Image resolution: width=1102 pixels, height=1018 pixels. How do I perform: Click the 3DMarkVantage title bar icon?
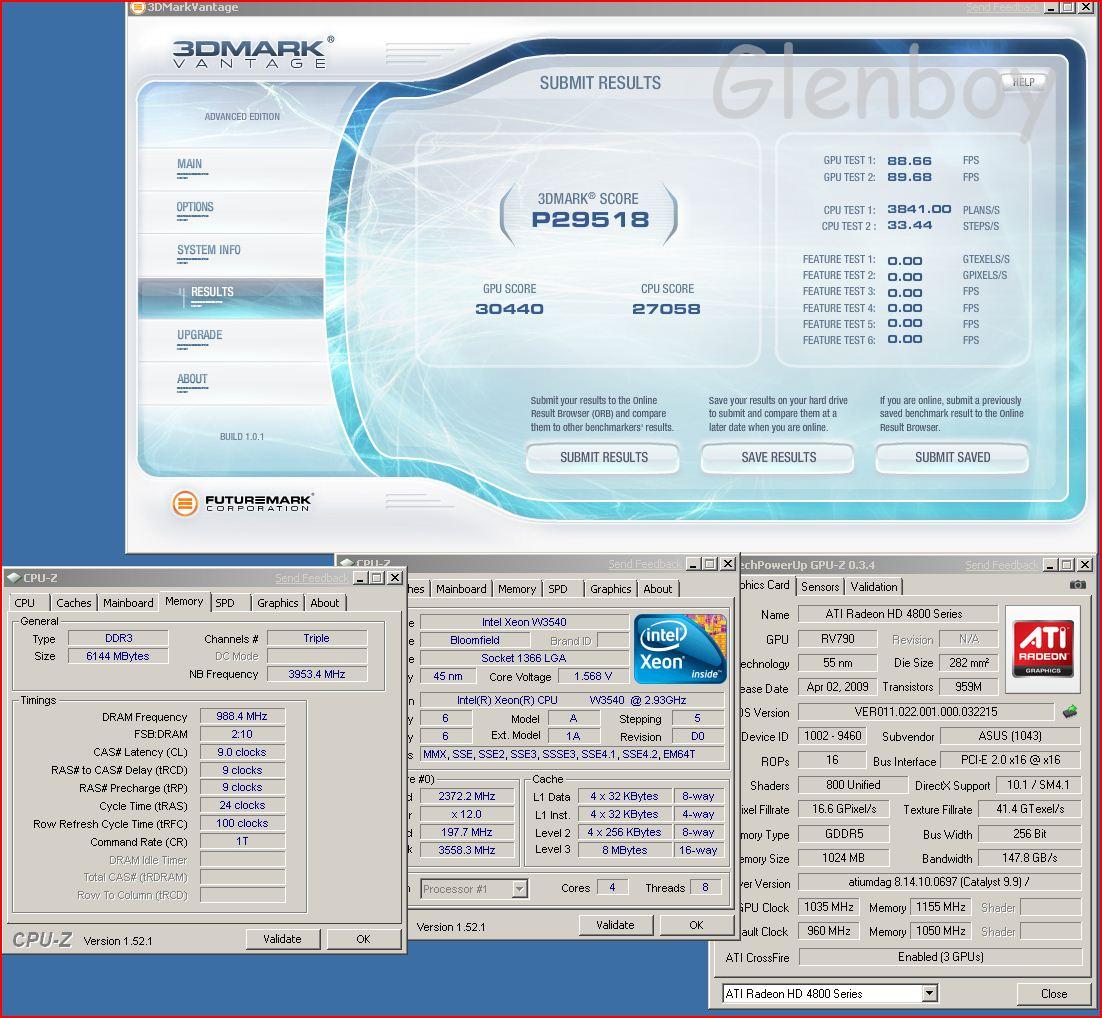click(137, 8)
